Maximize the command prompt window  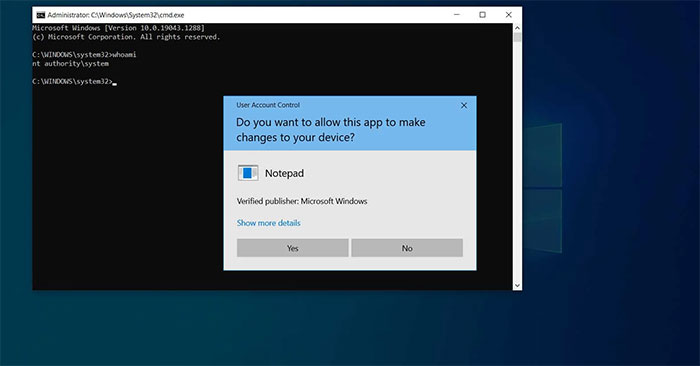tap(483, 15)
